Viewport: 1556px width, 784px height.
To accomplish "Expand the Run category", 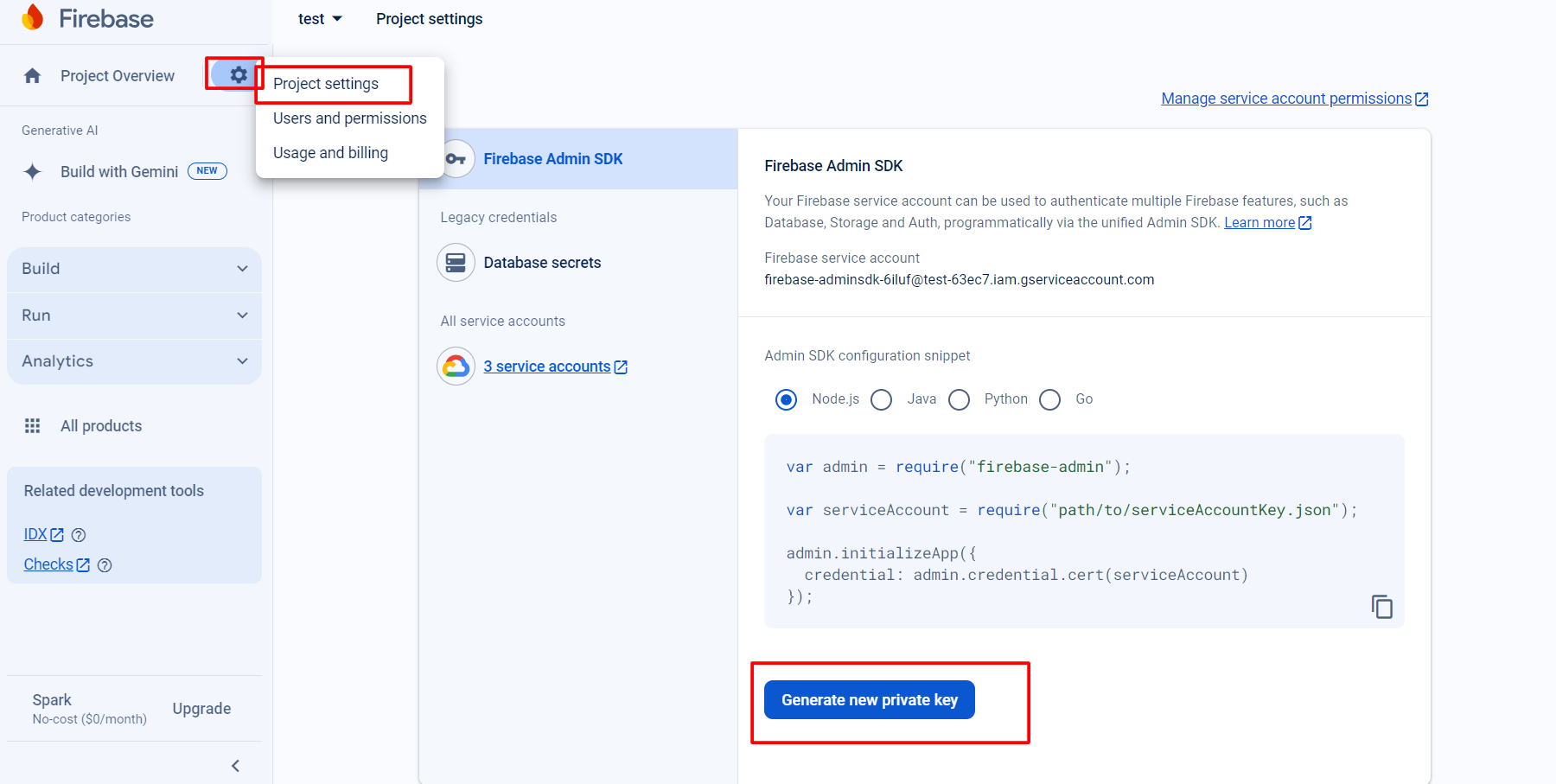I will pos(134,316).
